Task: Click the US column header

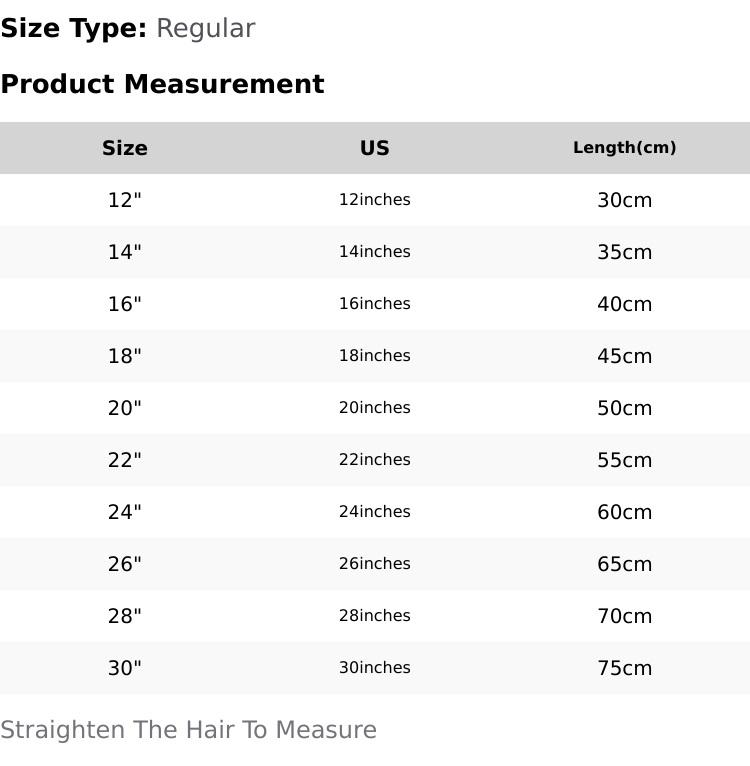Action: pyautogui.click(x=375, y=148)
